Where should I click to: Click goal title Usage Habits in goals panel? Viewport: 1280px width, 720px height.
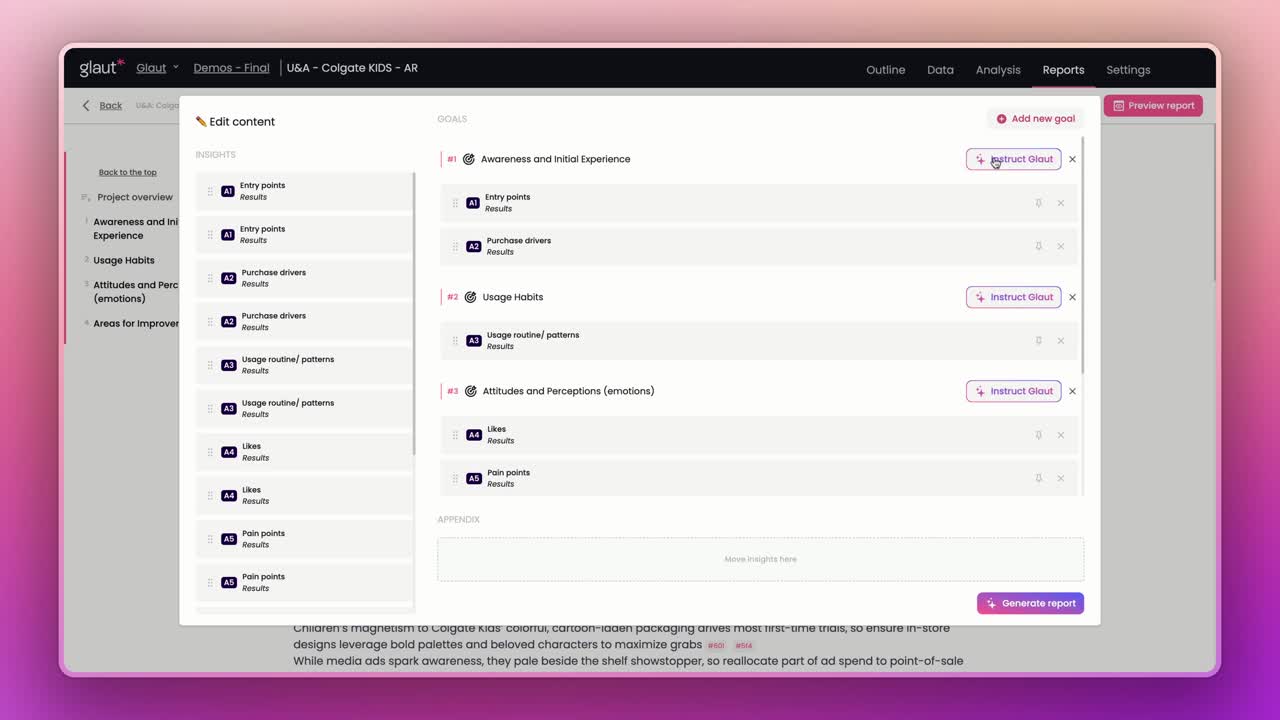pos(513,297)
